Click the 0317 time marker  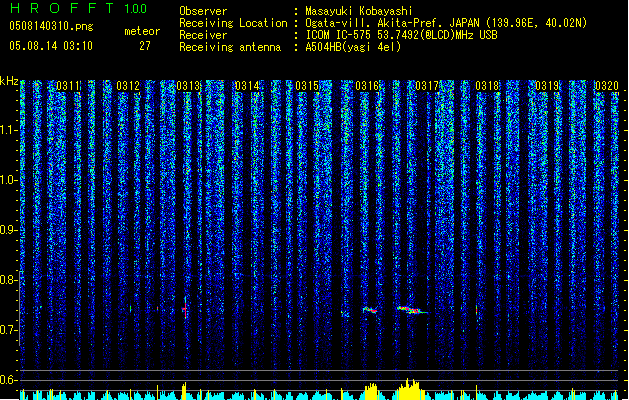427,85
